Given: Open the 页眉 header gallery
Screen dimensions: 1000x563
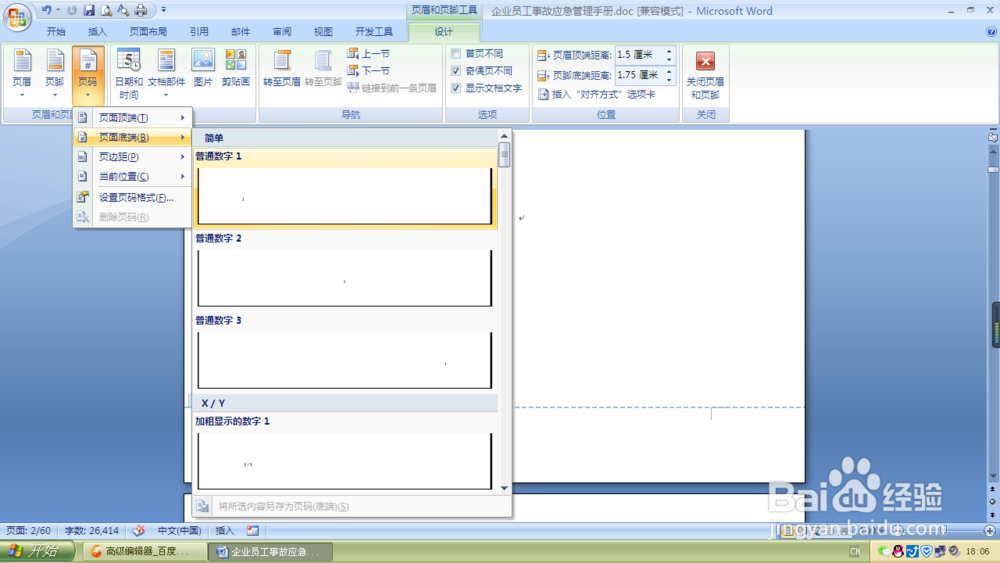Looking at the screenshot, I should (x=22, y=73).
